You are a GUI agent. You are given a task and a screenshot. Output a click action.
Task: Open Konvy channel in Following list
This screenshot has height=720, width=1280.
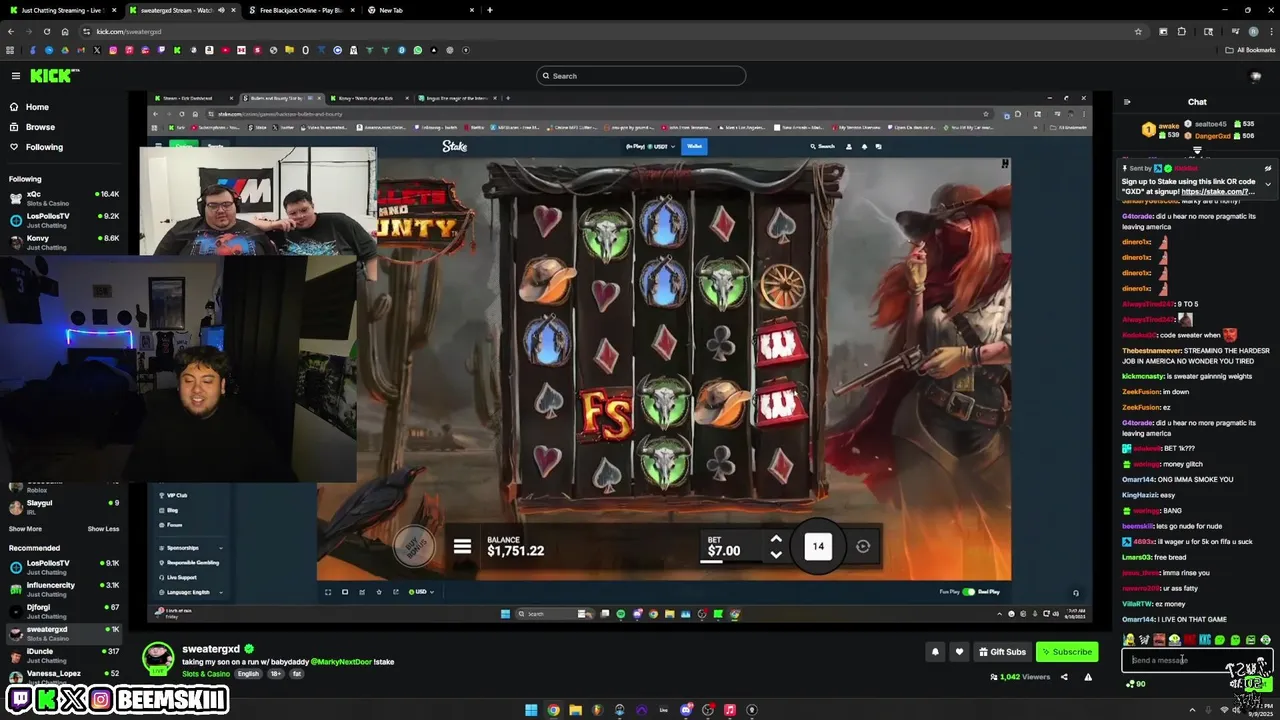[64, 241]
